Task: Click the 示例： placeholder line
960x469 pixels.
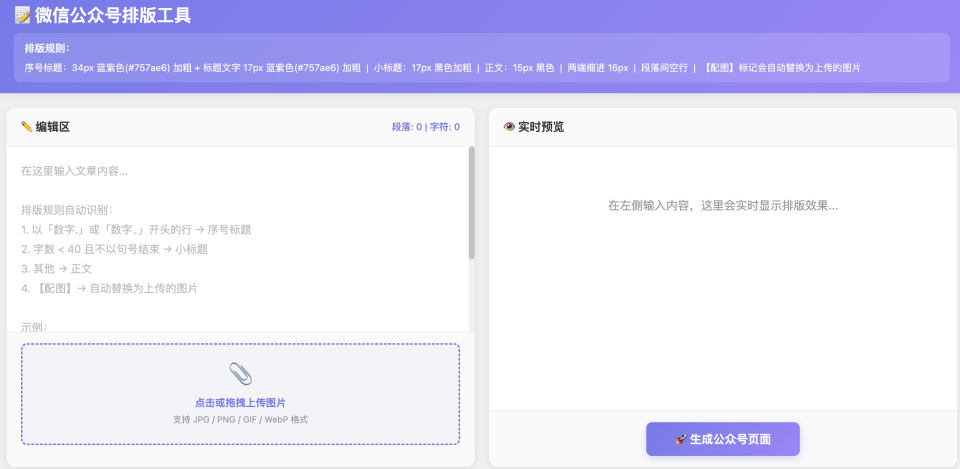Action: [34, 326]
